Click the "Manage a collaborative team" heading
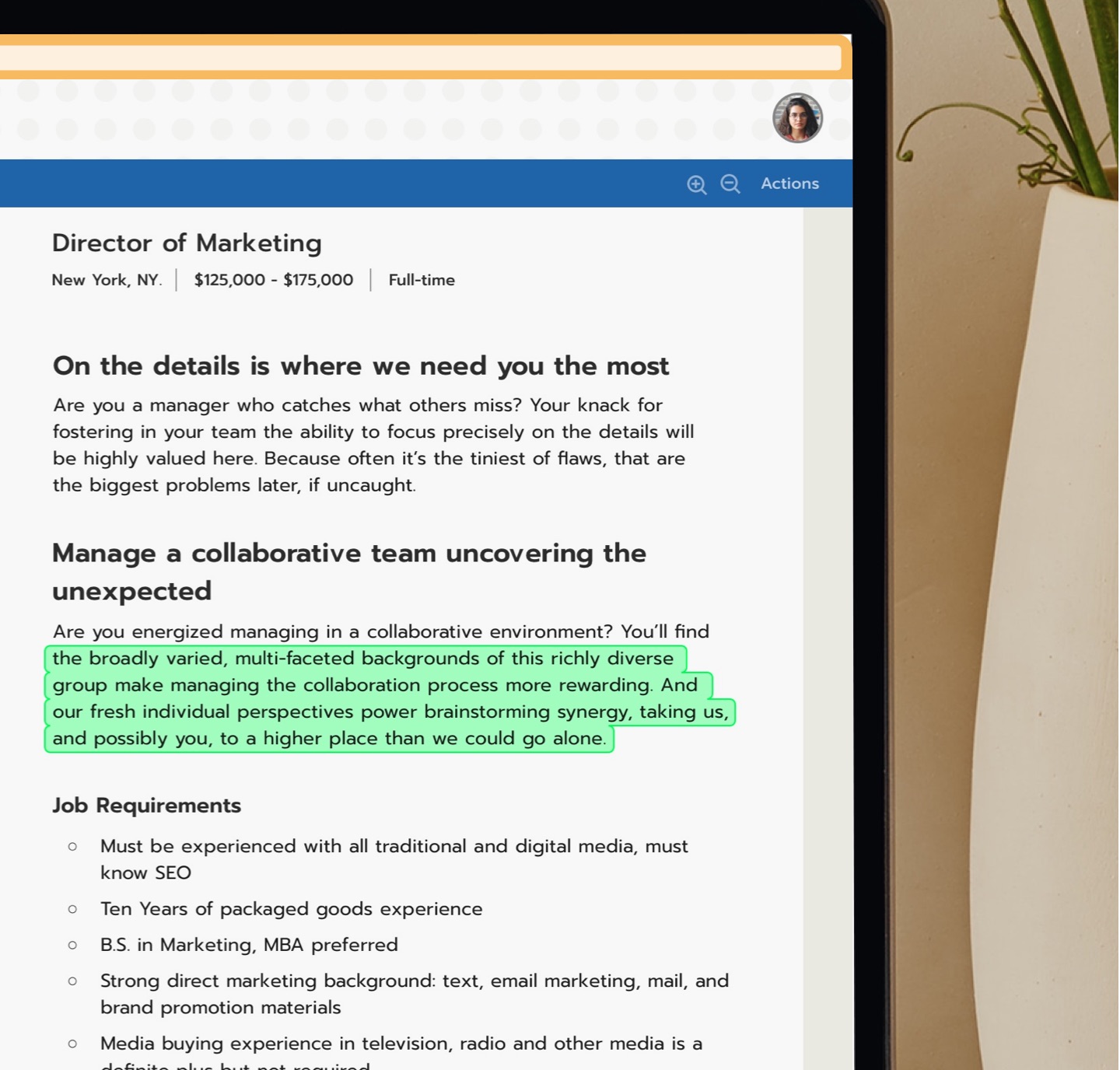This screenshot has width=1120, height=1070. [348, 554]
